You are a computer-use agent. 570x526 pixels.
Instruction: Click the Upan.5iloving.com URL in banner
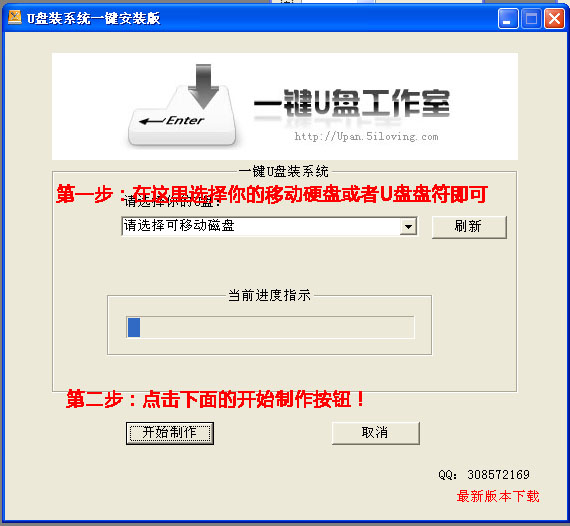366,137
